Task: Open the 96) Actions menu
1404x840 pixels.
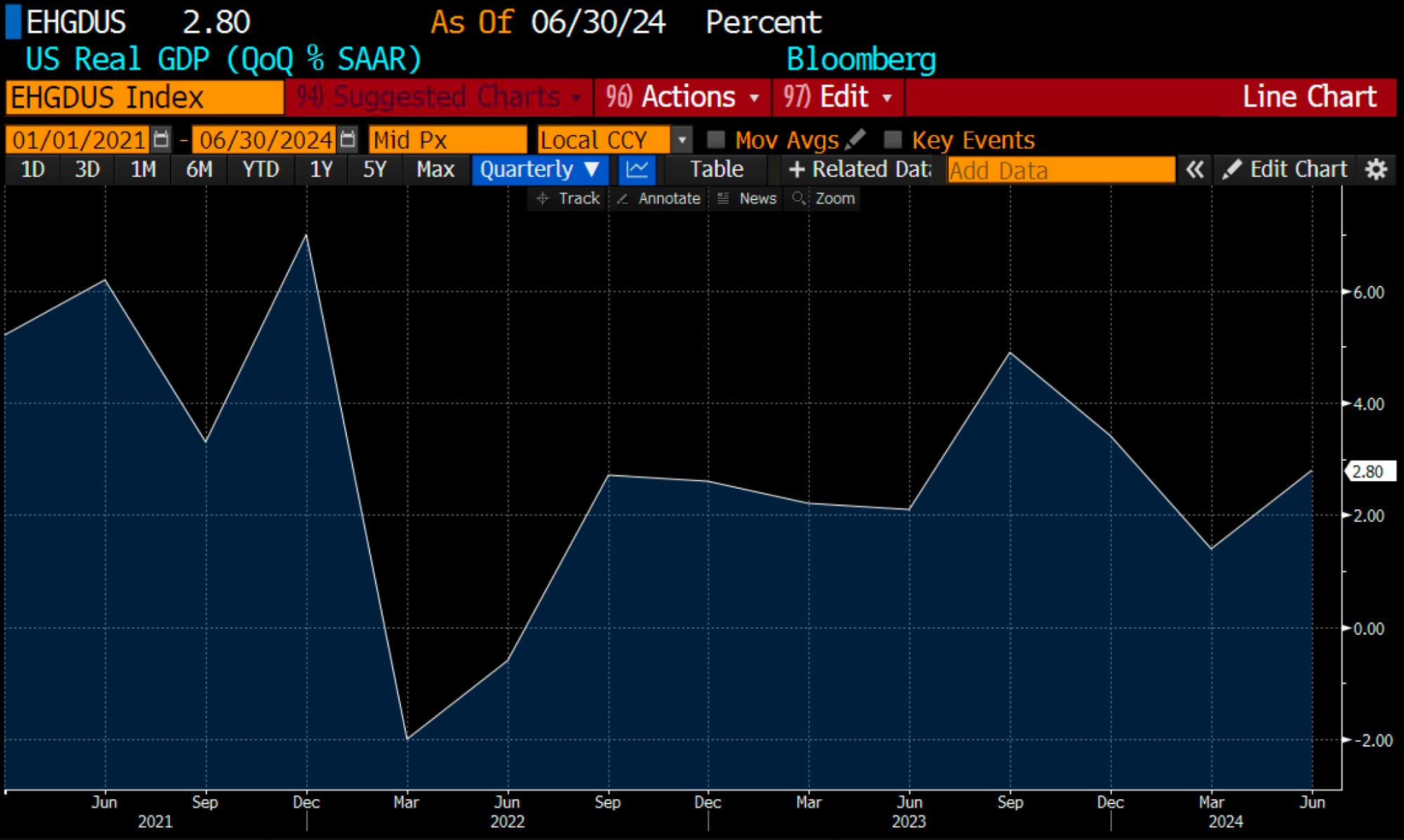Action: point(683,97)
